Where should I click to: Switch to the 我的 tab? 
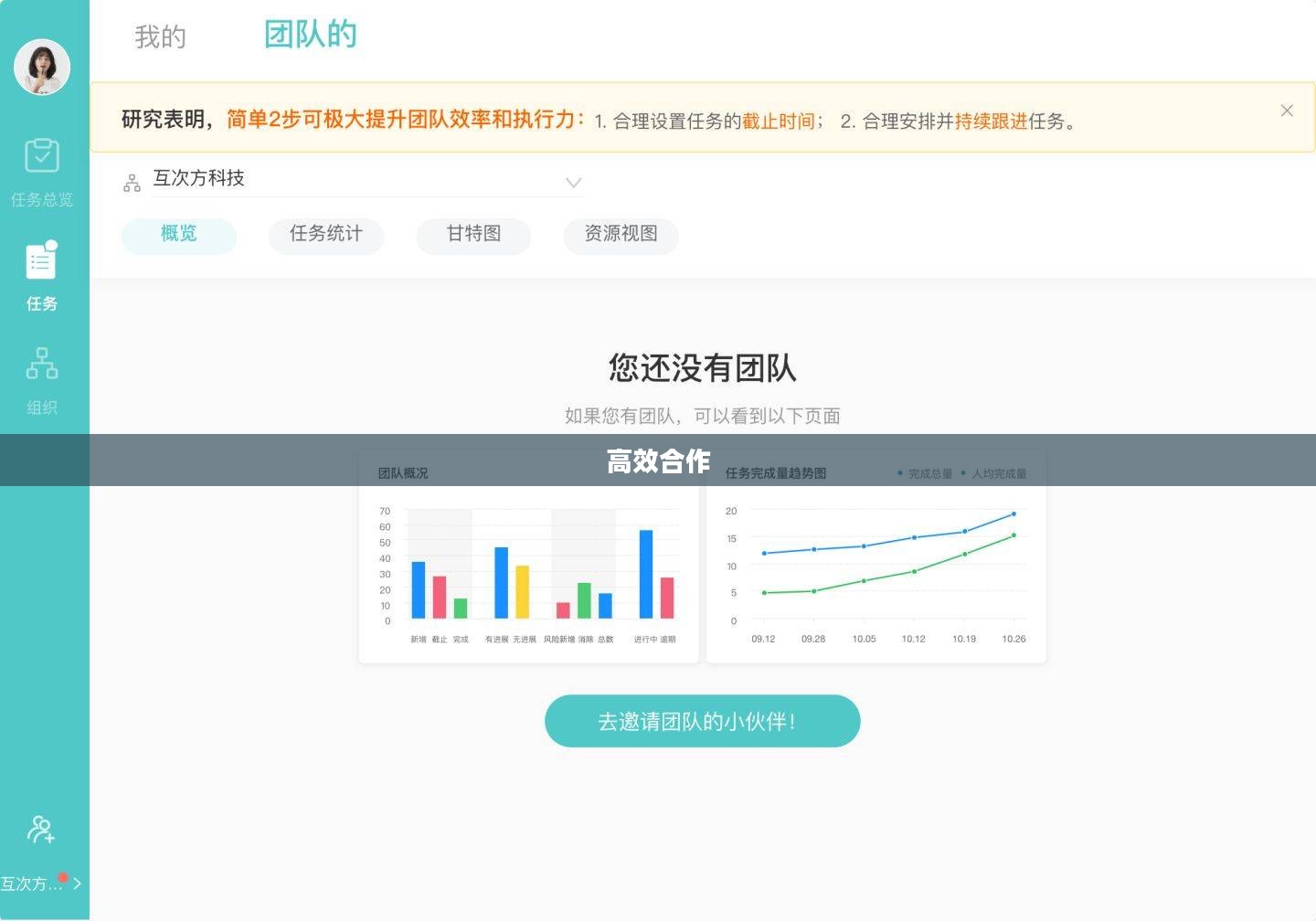tap(160, 37)
